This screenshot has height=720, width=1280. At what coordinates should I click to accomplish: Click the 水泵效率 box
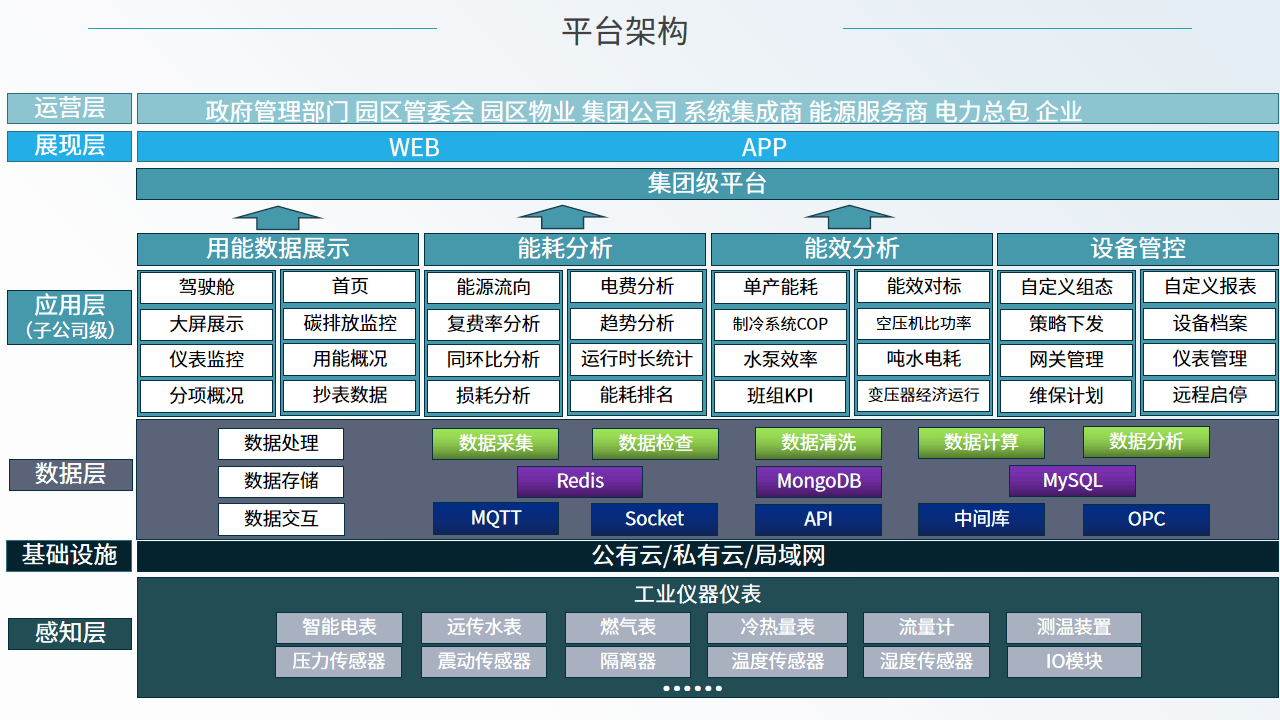pyautogui.click(x=780, y=360)
